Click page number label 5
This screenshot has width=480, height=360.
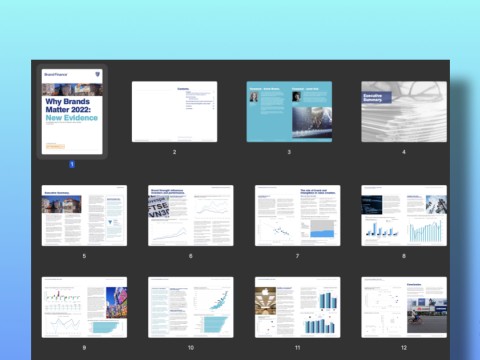coord(84,256)
